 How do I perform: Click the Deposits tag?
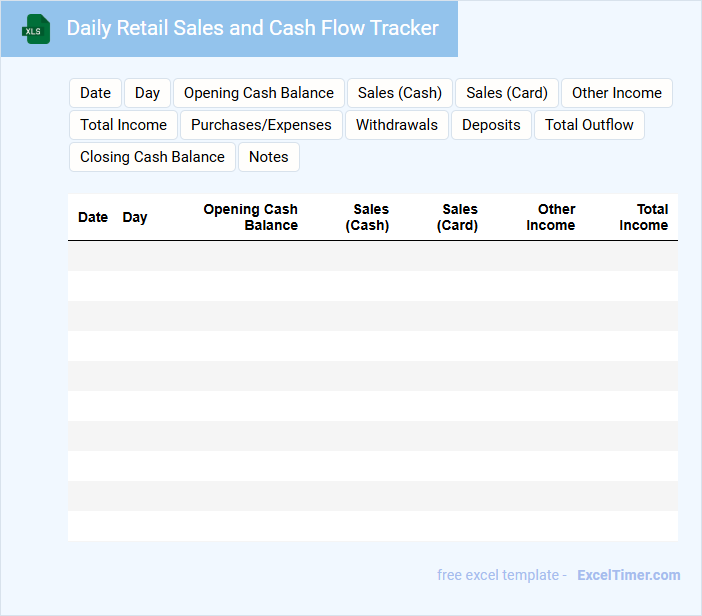coord(491,125)
